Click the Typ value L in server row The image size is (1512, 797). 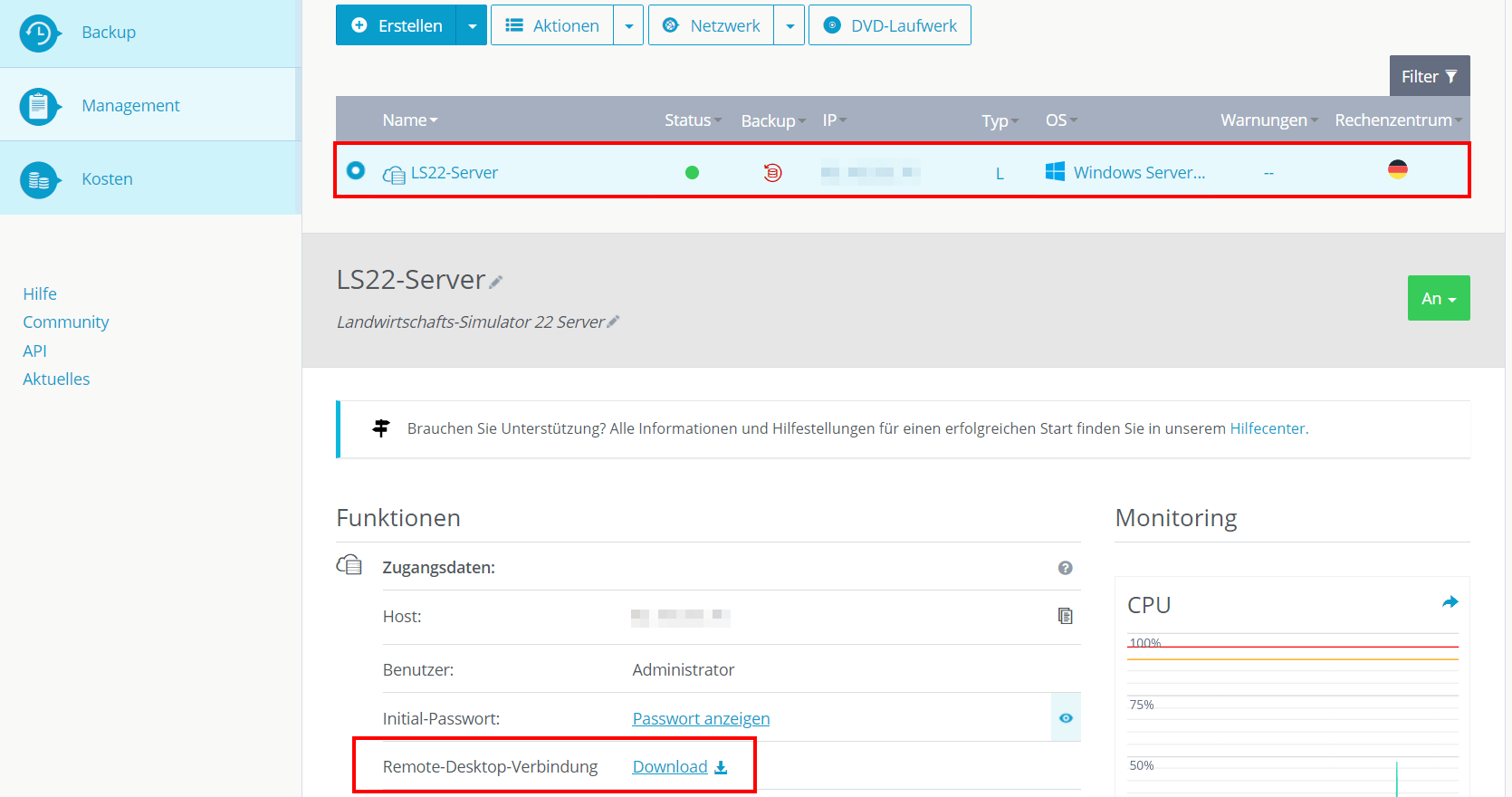[1000, 173]
